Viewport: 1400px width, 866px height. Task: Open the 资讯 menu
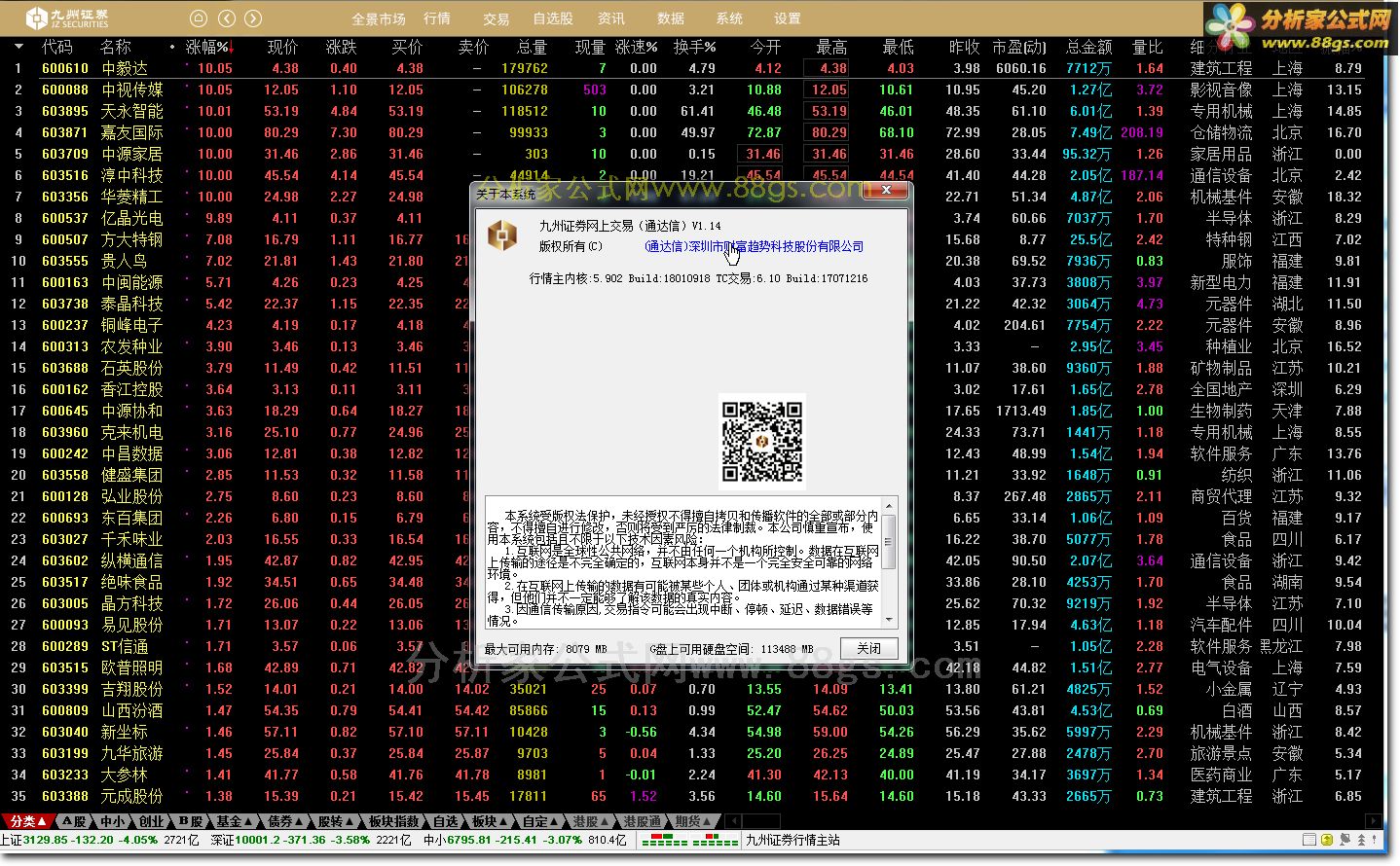611,18
